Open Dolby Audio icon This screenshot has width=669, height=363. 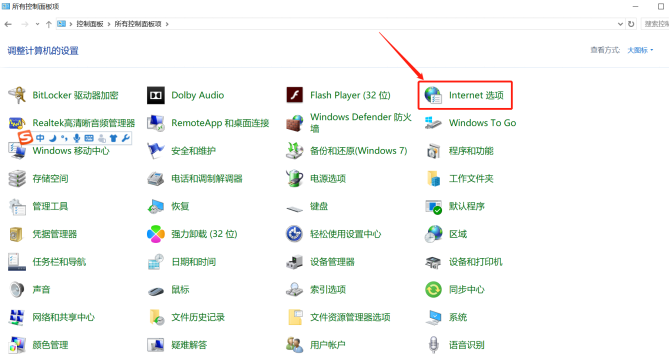click(x=156, y=95)
